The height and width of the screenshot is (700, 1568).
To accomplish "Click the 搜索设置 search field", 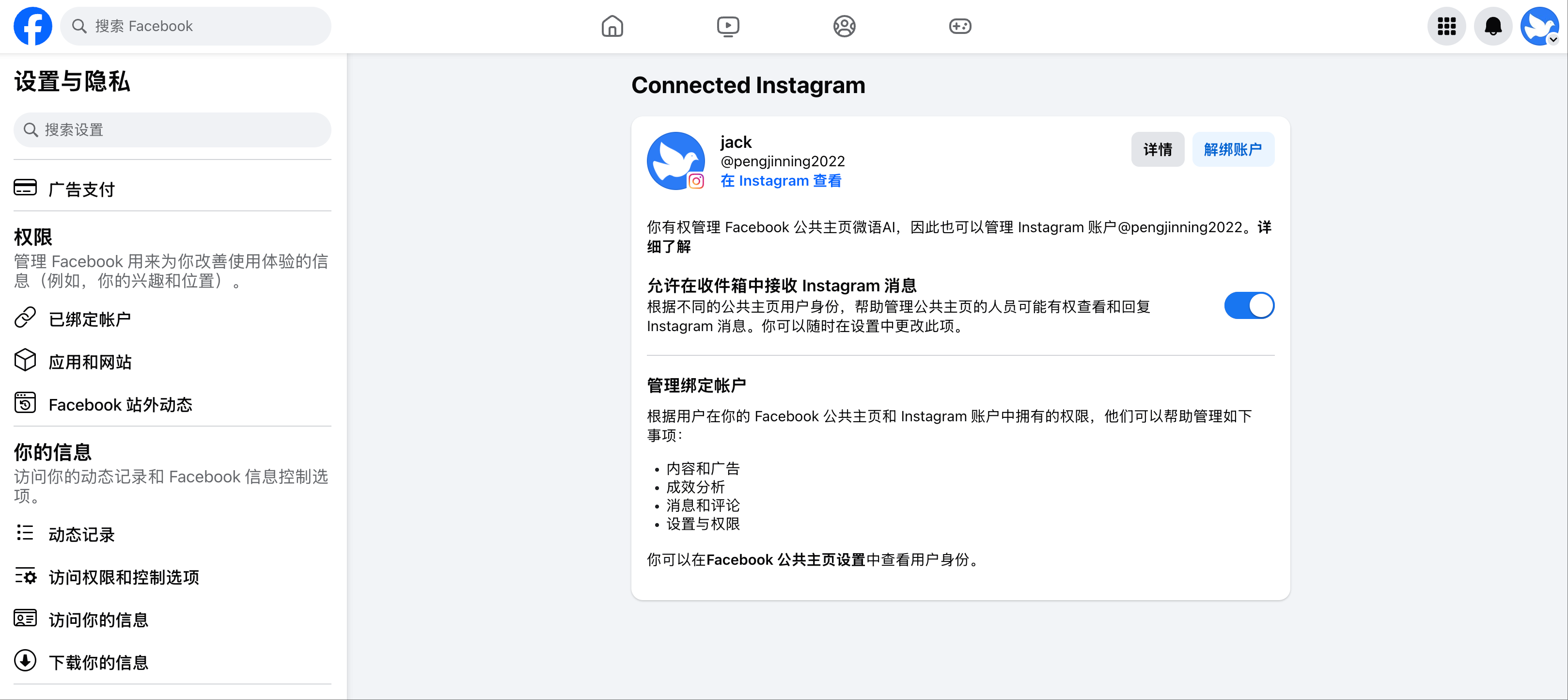I will click(x=172, y=130).
